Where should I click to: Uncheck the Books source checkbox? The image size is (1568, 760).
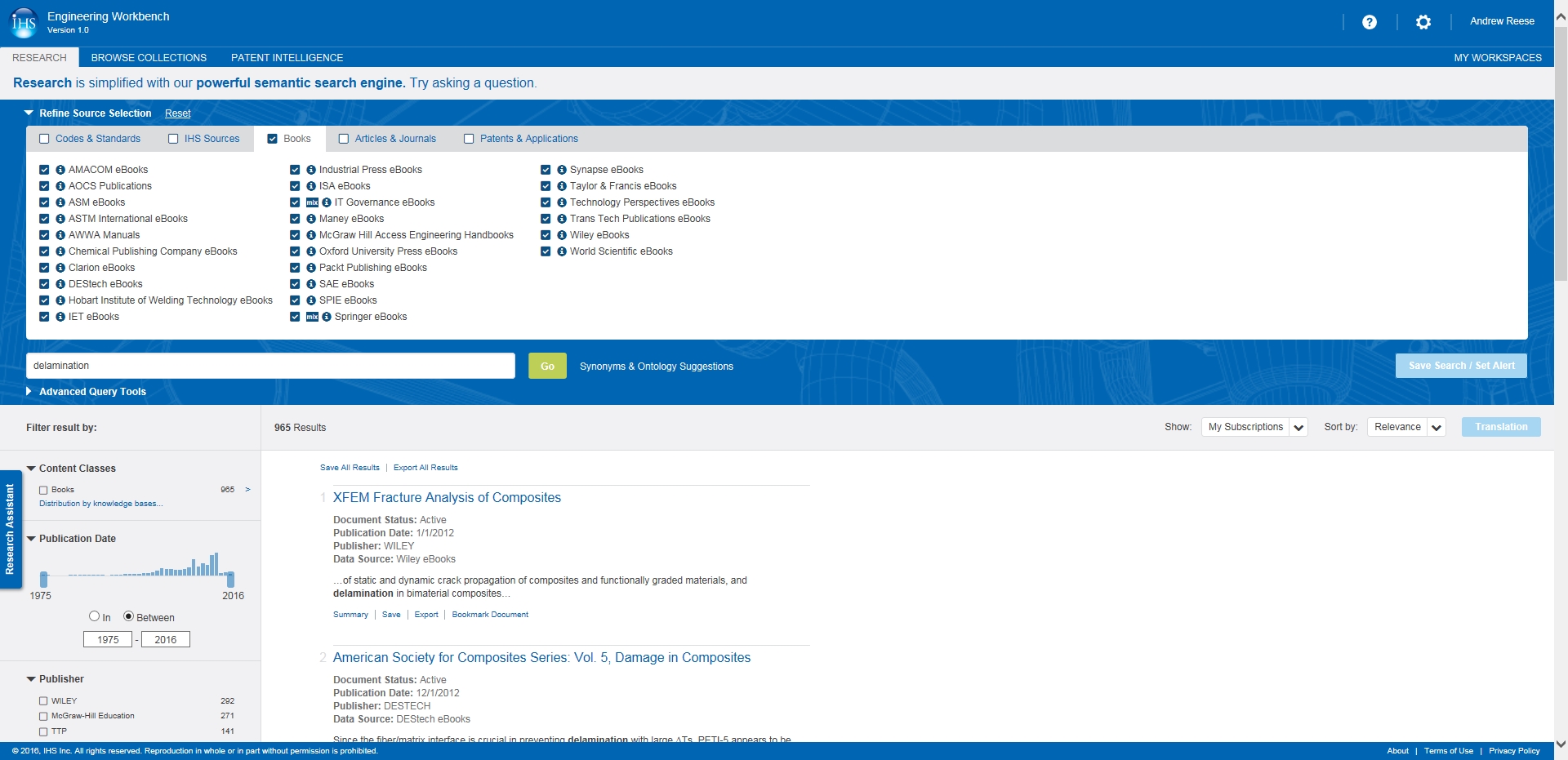point(273,139)
